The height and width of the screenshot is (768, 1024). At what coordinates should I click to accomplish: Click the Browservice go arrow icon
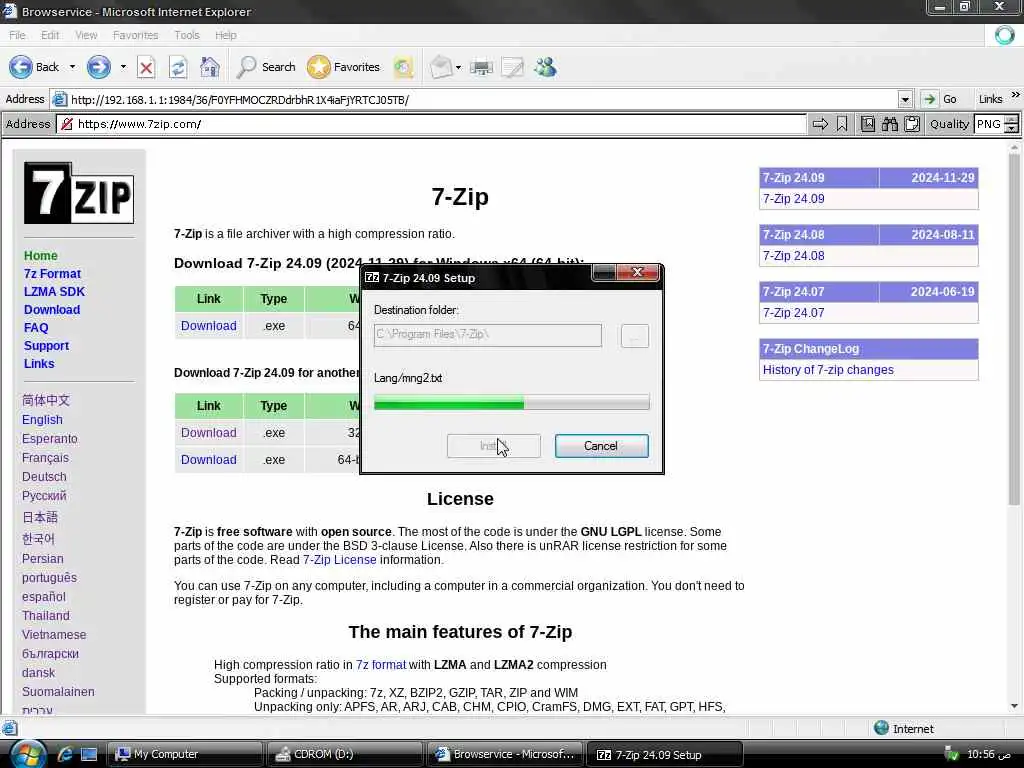(x=820, y=124)
